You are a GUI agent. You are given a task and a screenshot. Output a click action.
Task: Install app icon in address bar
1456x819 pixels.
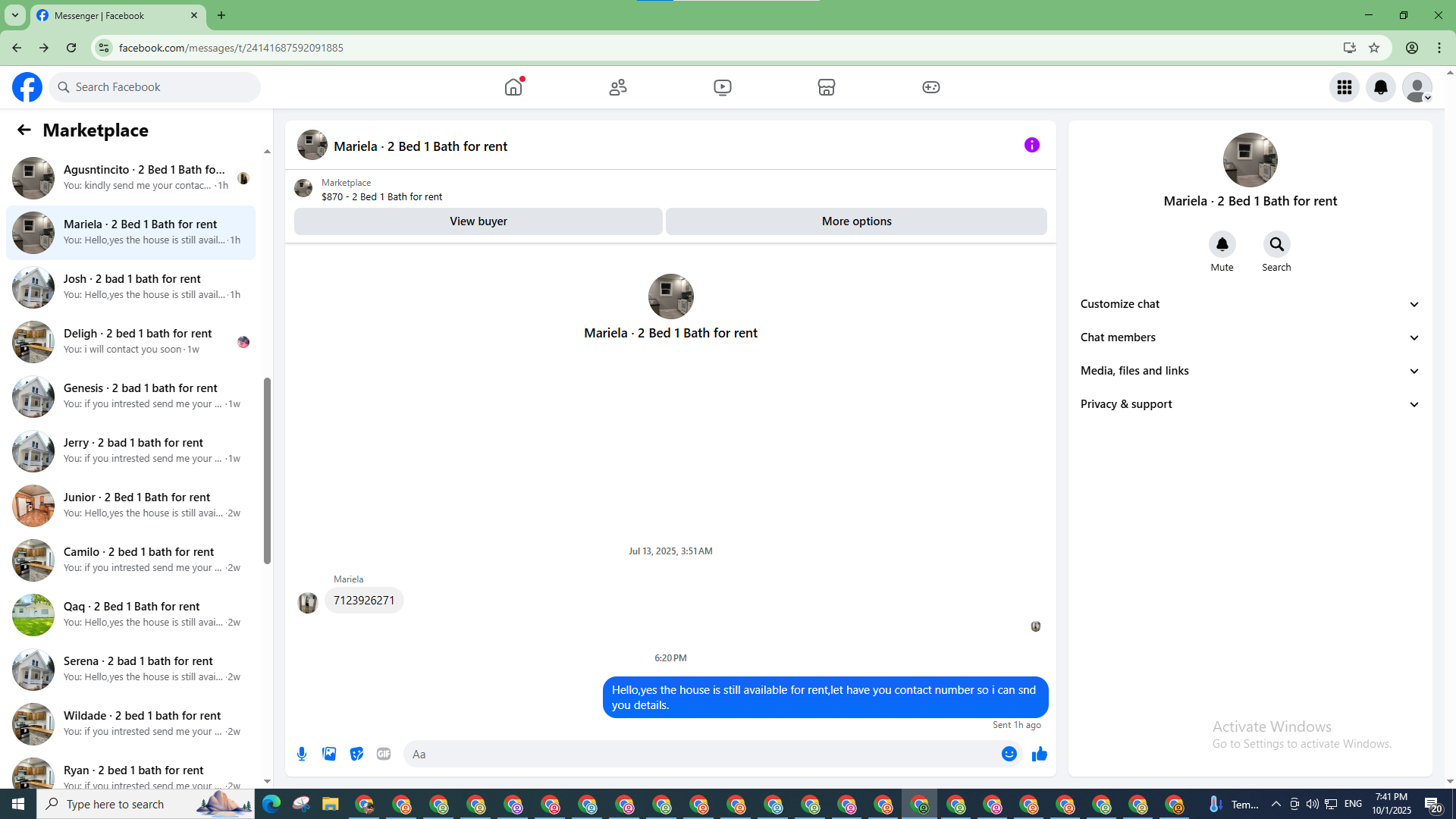pos(1349,48)
